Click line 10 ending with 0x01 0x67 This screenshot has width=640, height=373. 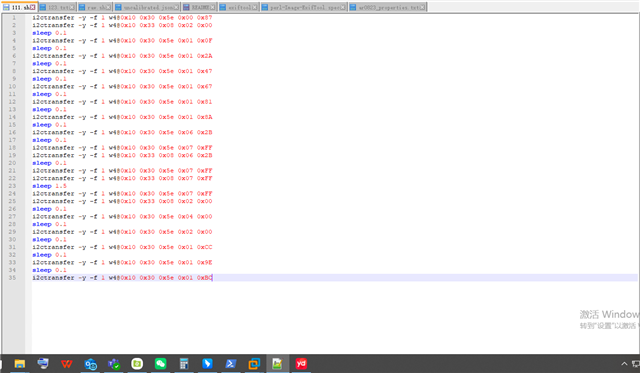click(x=122, y=87)
